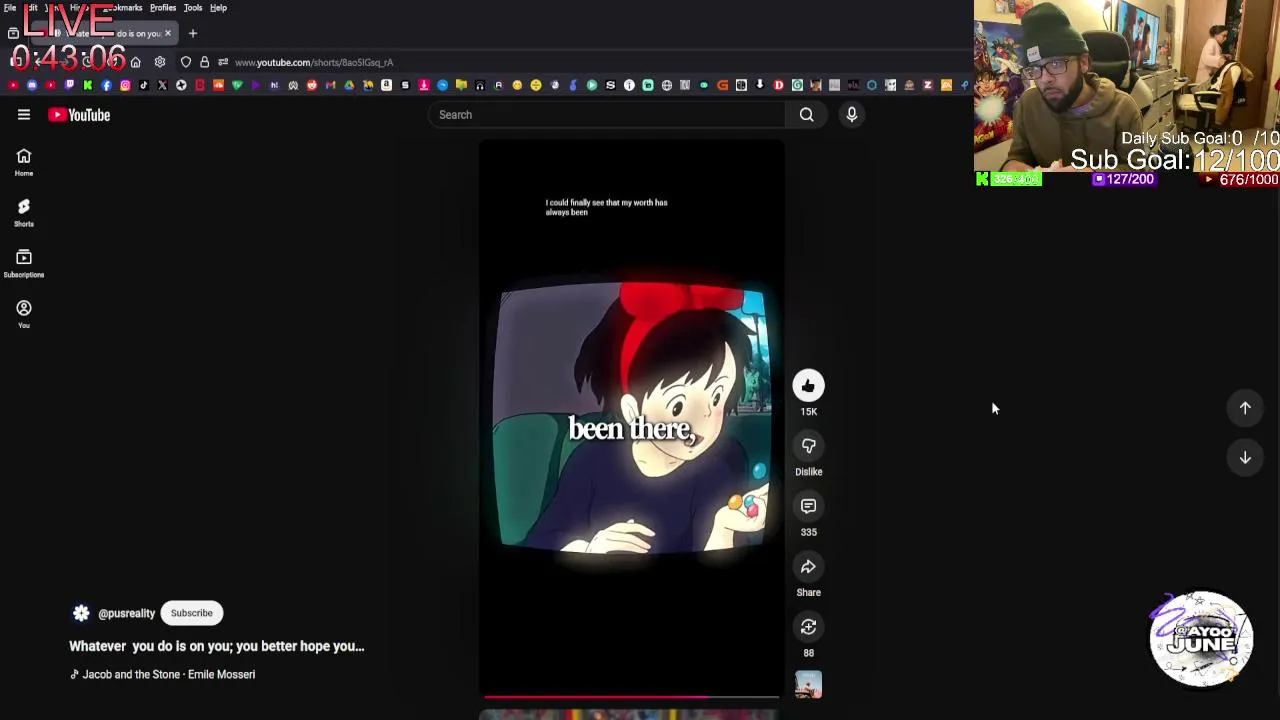Focus the YouTube Search field
The image size is (1280, 720).
coord(606,115)
